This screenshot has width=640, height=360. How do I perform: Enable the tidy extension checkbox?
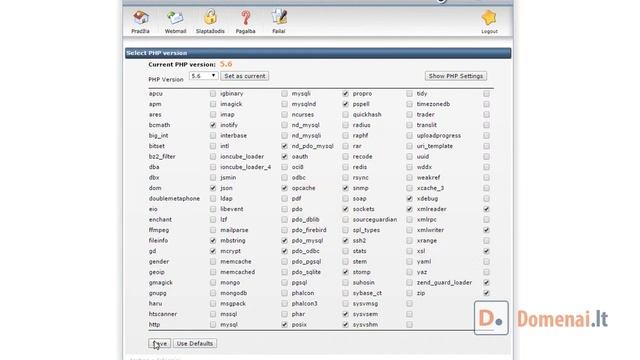click(487, 93)
